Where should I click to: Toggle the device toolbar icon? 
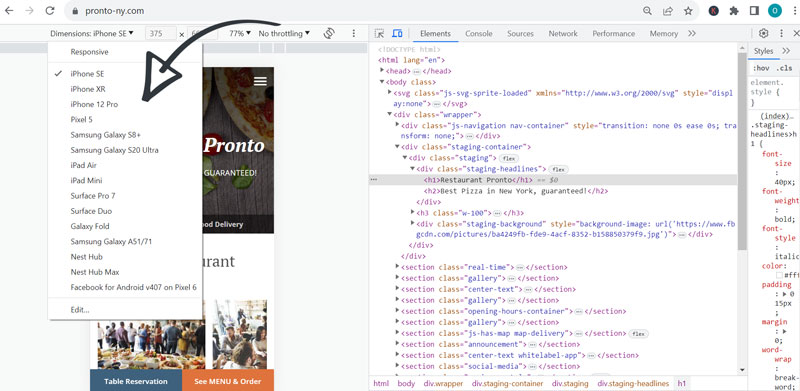tap(397, 33)
